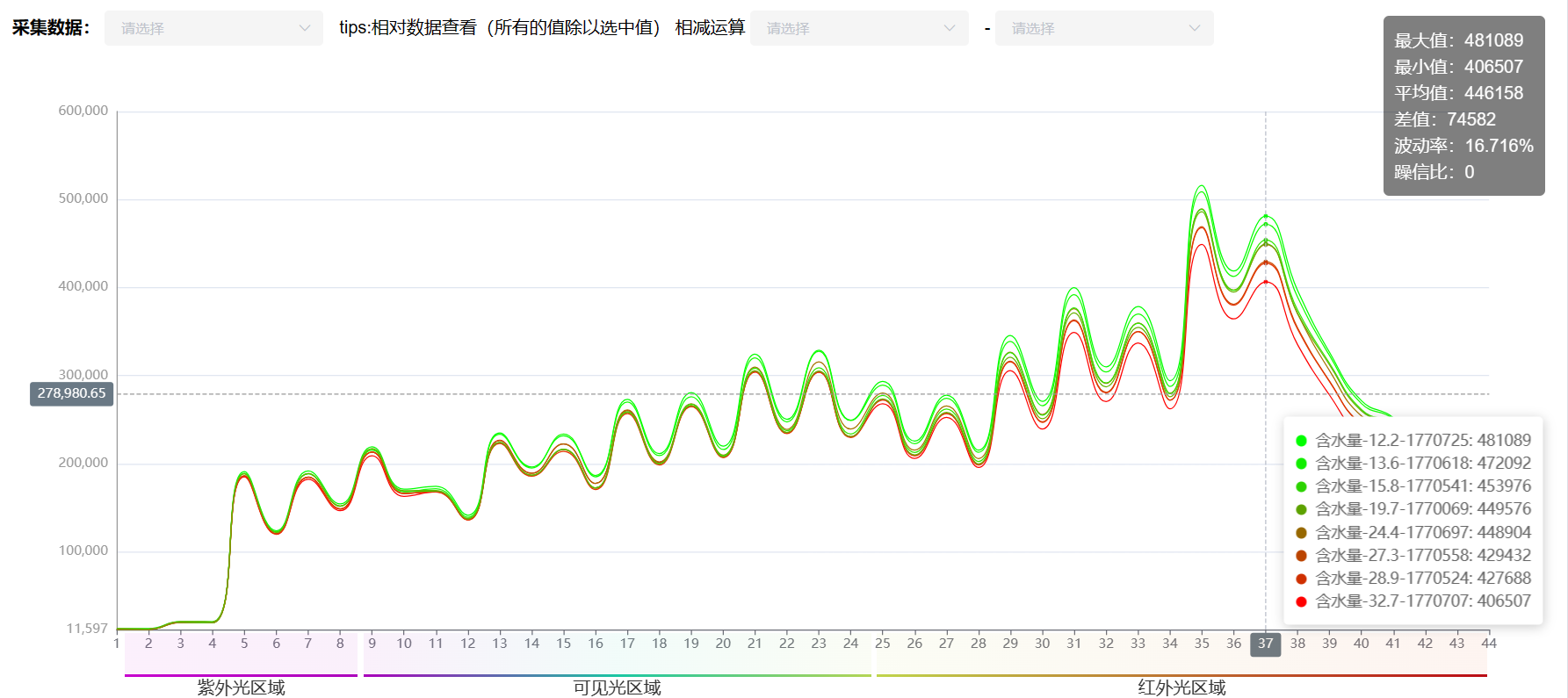Expand the first 相减运算 dropdown
1568x698 pixels.
pos(858,28)
